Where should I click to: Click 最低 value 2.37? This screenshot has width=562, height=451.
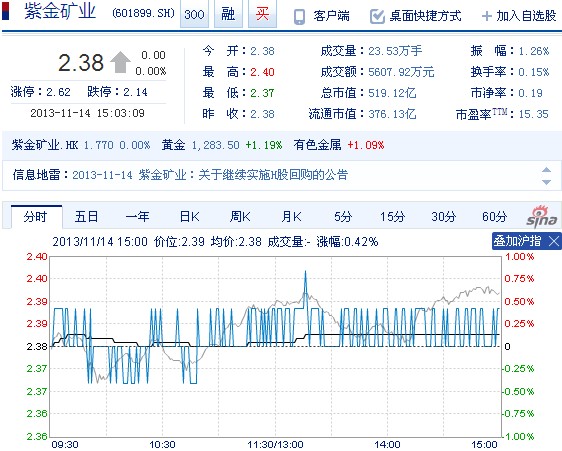point(262,93)
